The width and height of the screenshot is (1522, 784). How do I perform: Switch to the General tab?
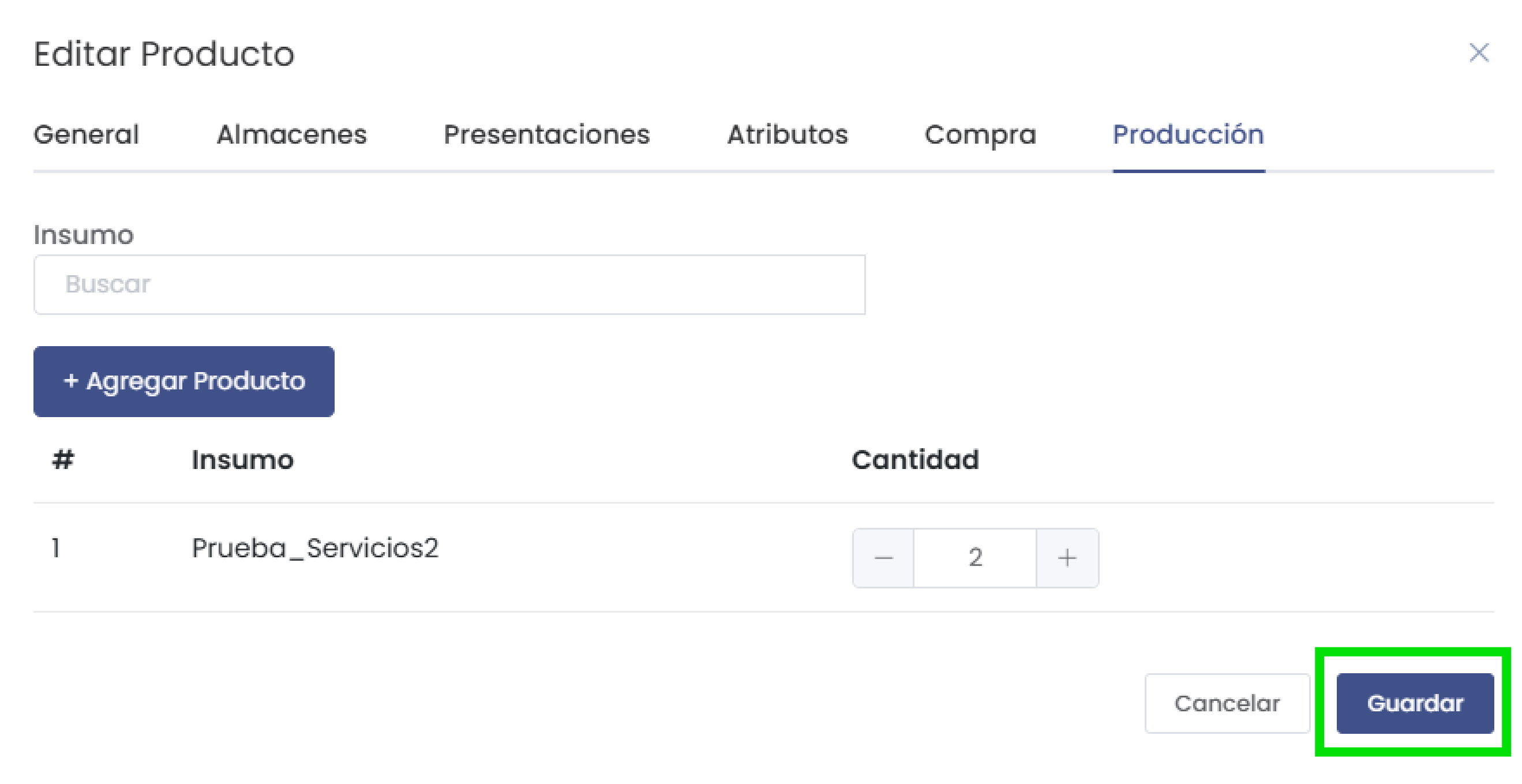pyautogui.click(x=87, y=134)
